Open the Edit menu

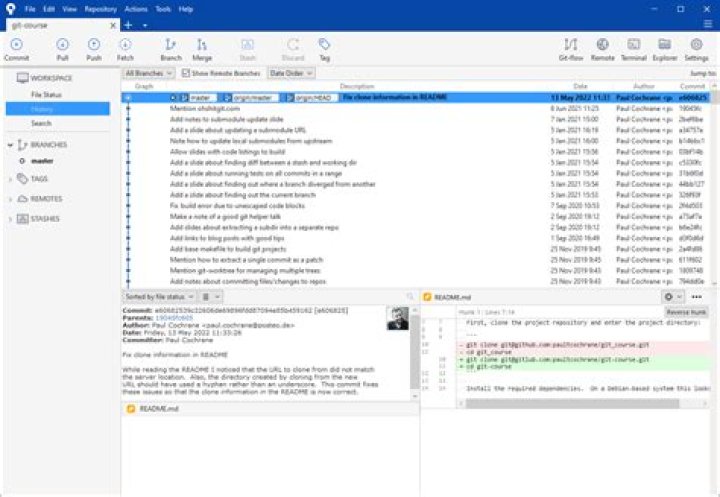(x=49, y=9)
